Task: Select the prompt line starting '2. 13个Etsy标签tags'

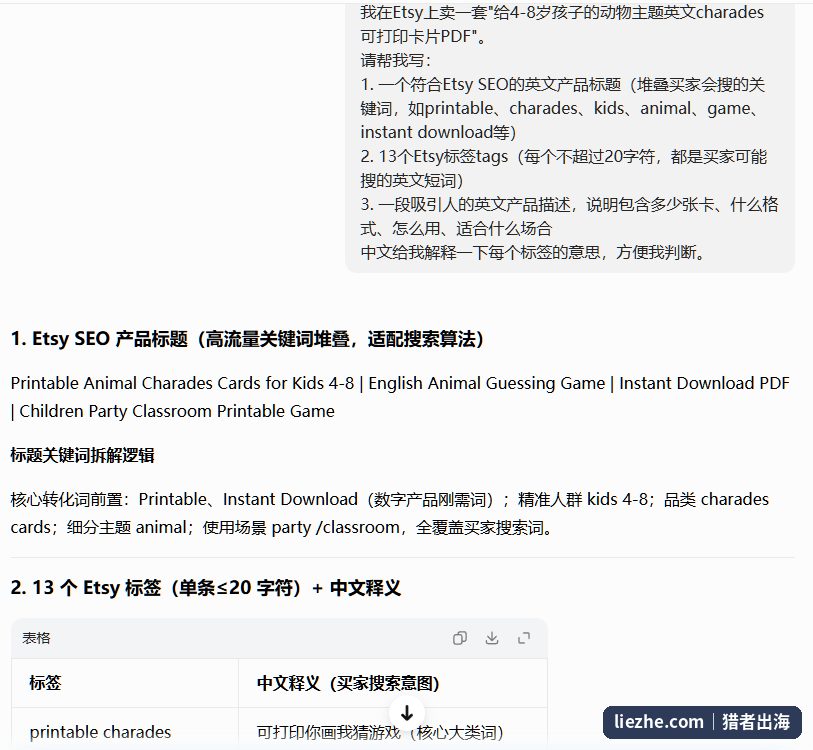Action: click(564, 168)
